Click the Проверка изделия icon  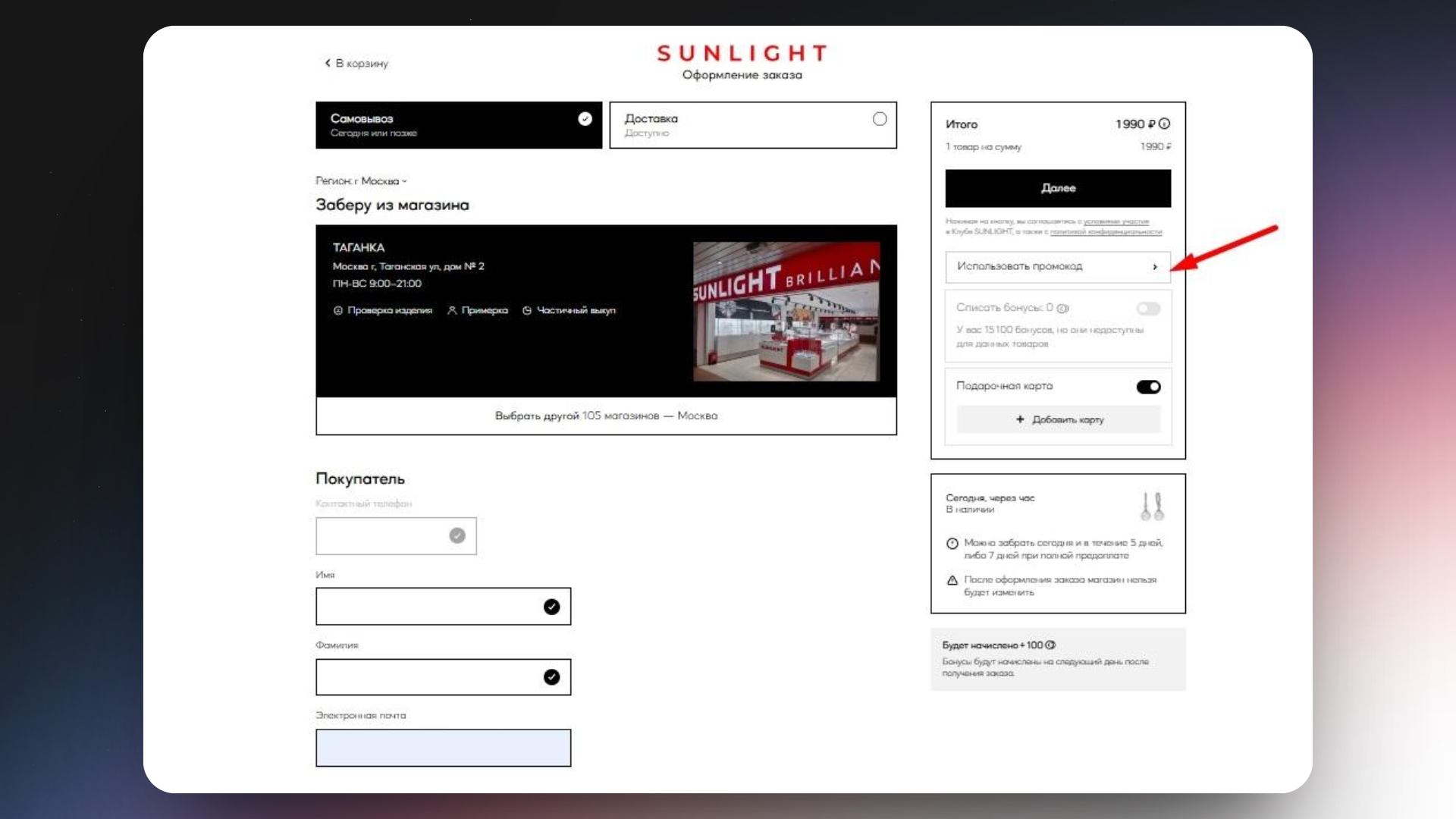(x=338, y=310)
